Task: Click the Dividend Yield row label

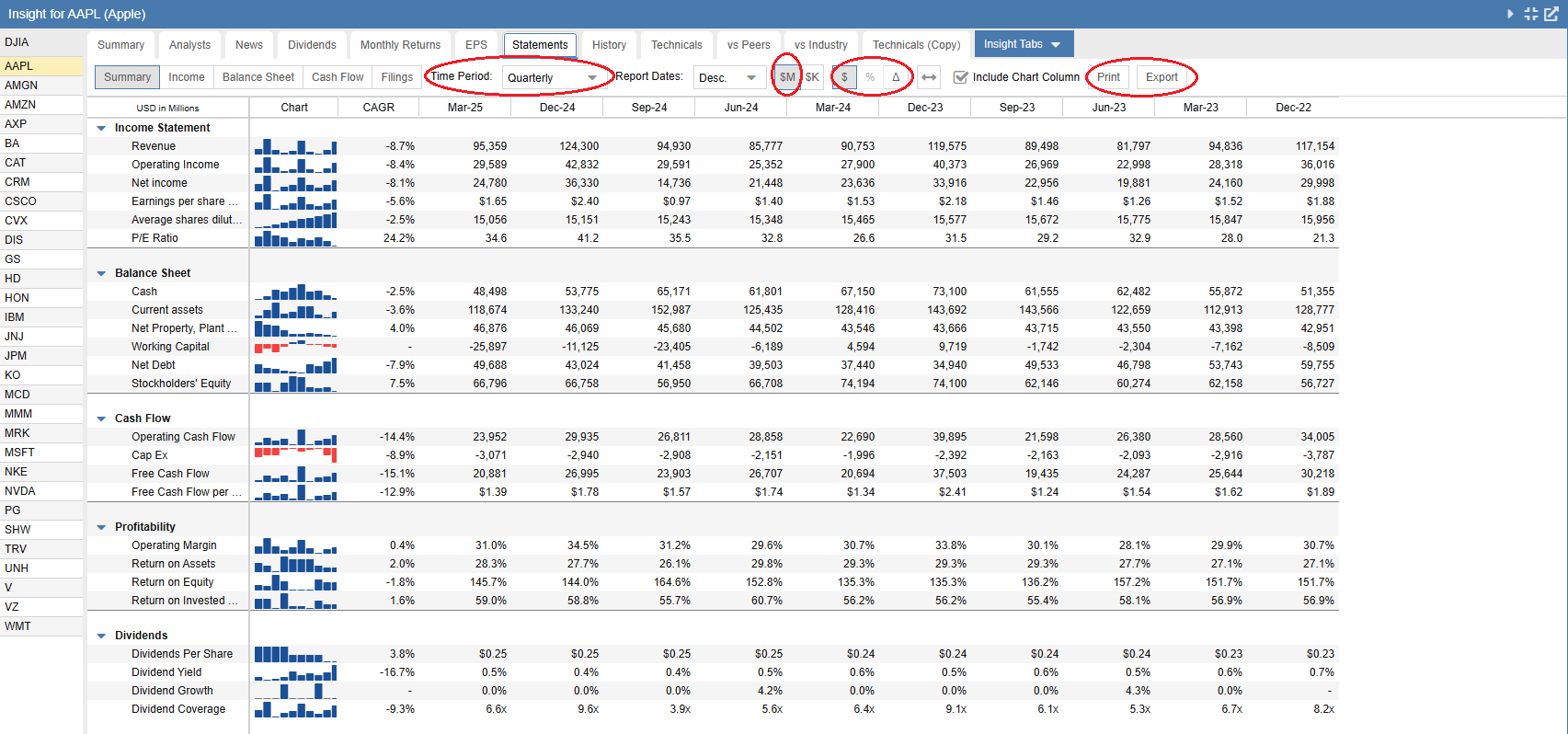Action: click(166, 672)
